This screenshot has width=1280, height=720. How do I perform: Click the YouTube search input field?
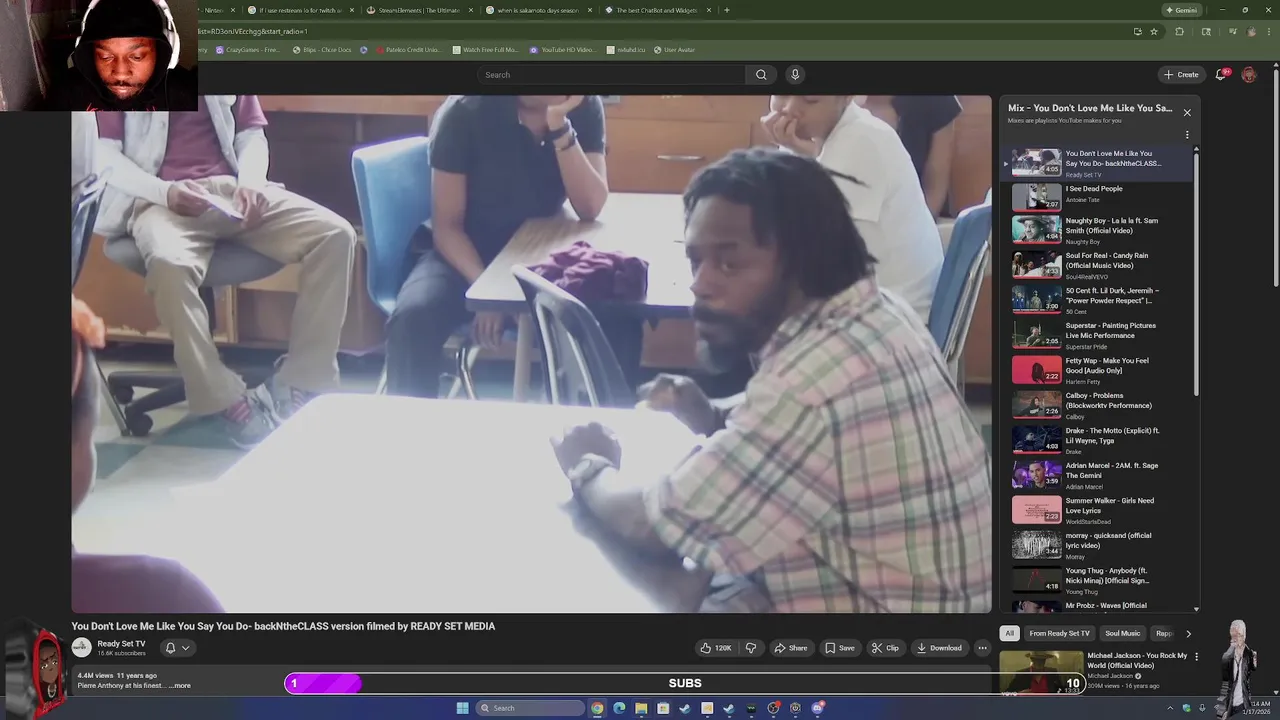pyautogui.click(x=612, y=75)
